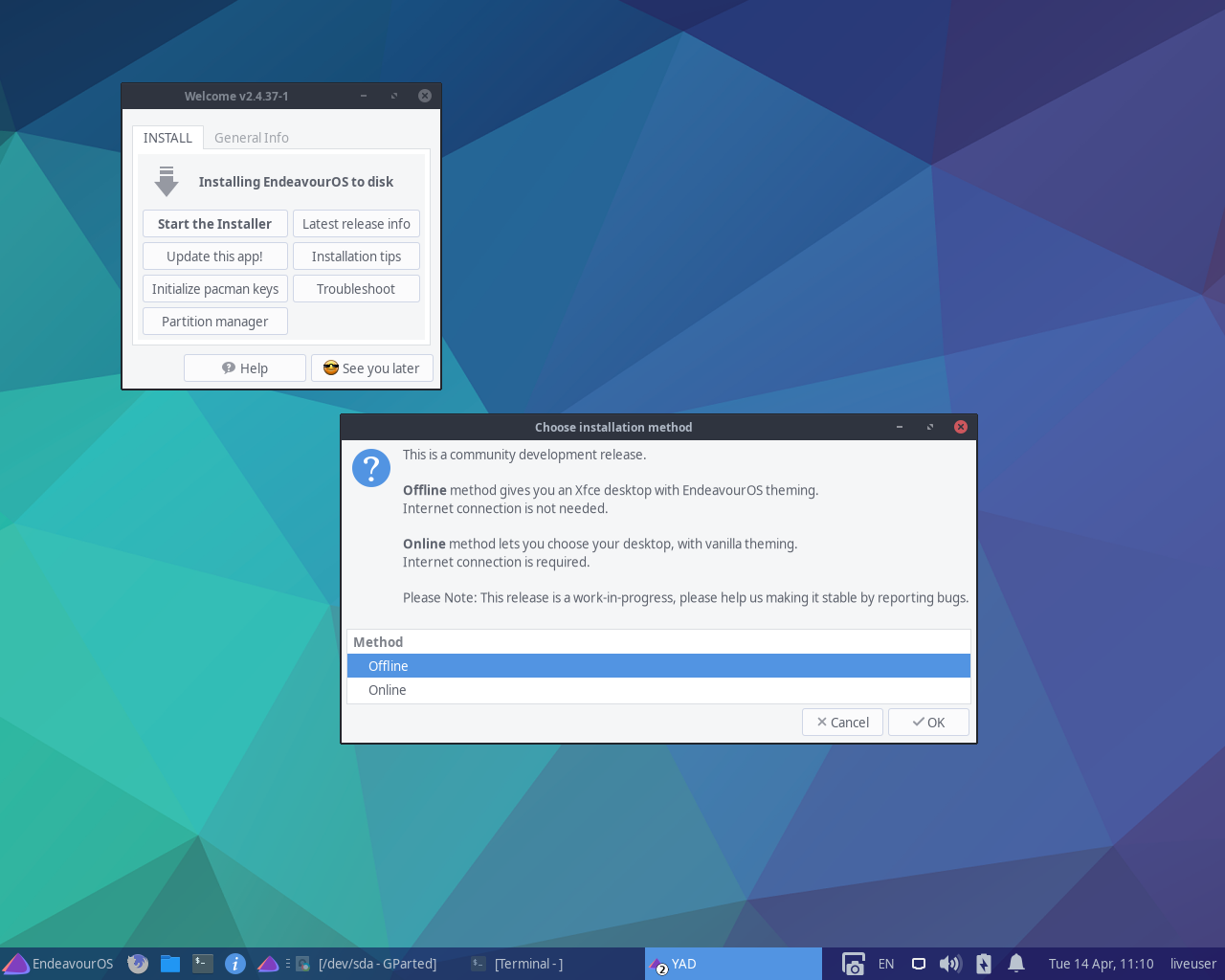Image resolution: width=1225 pixels, height=980 pixels.
Task: Change the EN keyboard layout indicator
Action: coord(886,964)
